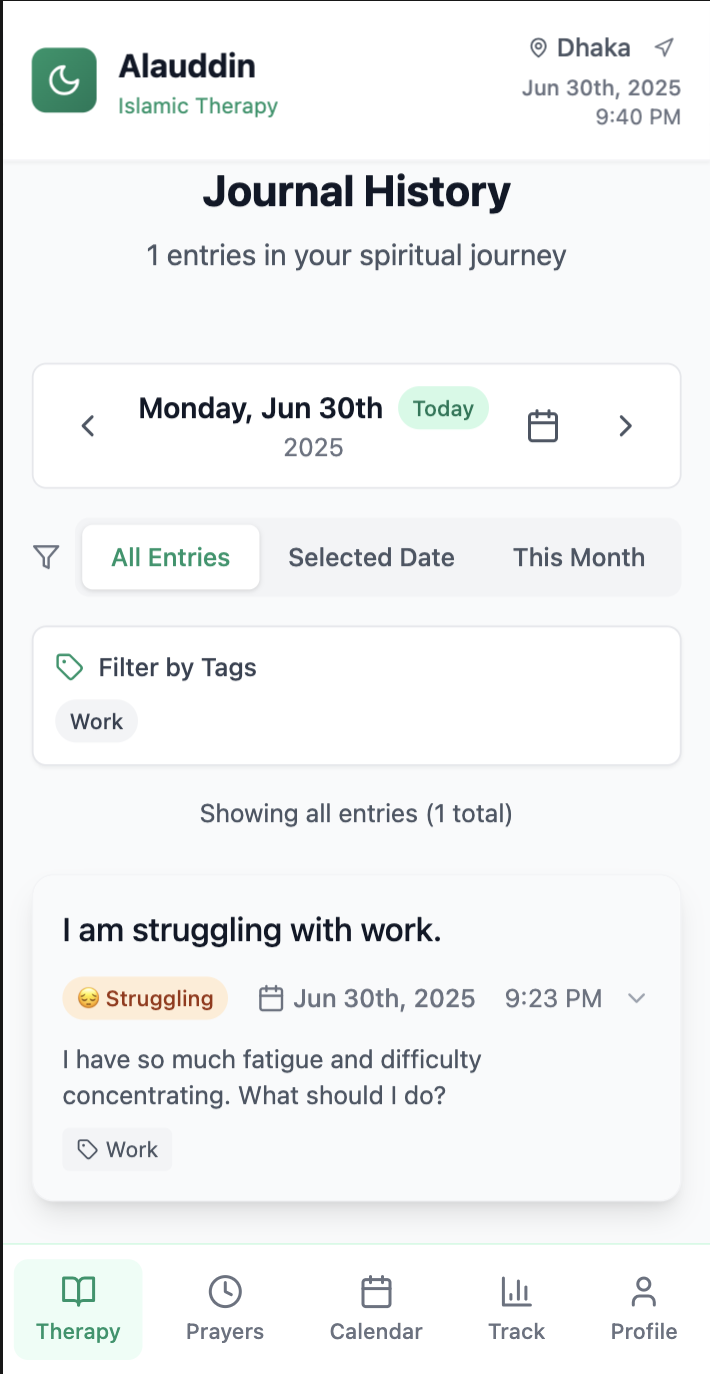Expand the journal entry with chevron
This screenshot has width=710, height=1374.
tap(637, 998)
